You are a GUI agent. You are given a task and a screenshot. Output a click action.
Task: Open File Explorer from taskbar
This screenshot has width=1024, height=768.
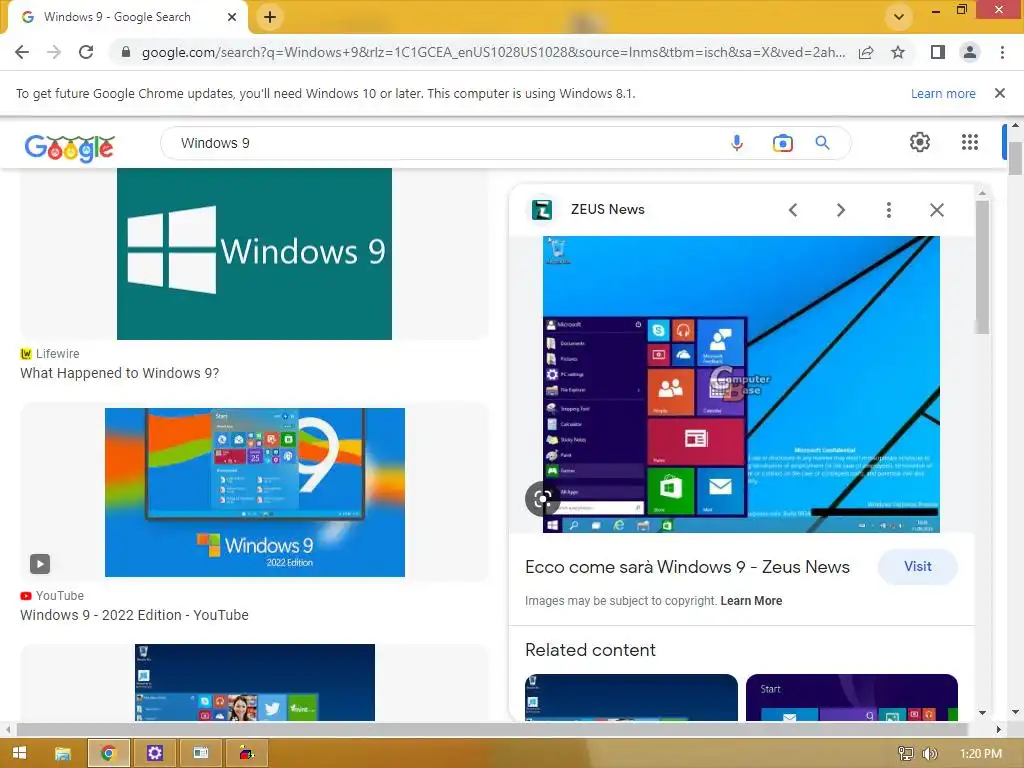63,753
